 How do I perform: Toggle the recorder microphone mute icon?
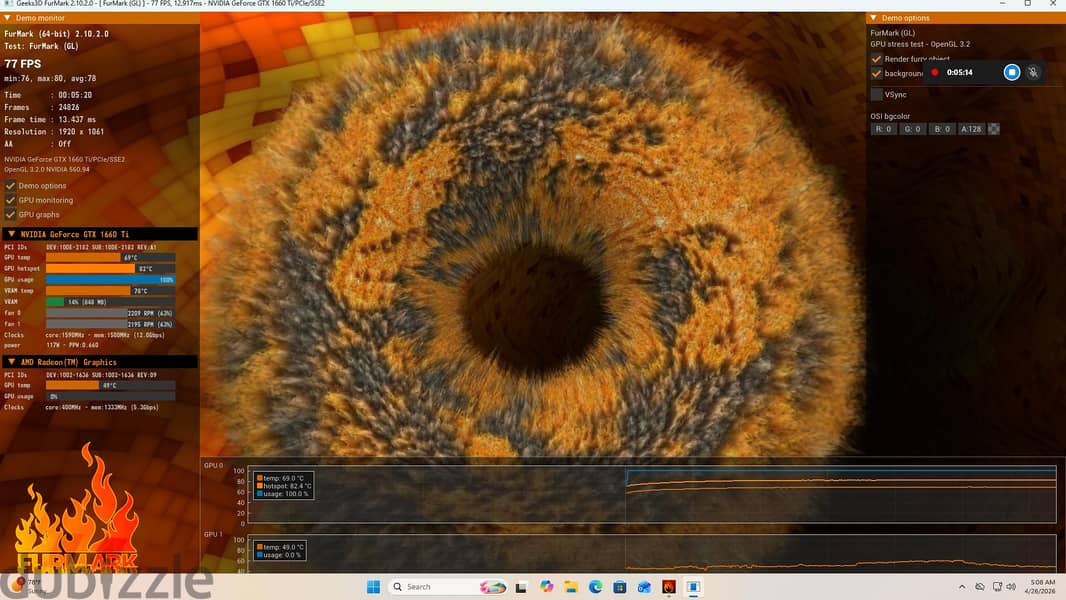pos(1033,72)
